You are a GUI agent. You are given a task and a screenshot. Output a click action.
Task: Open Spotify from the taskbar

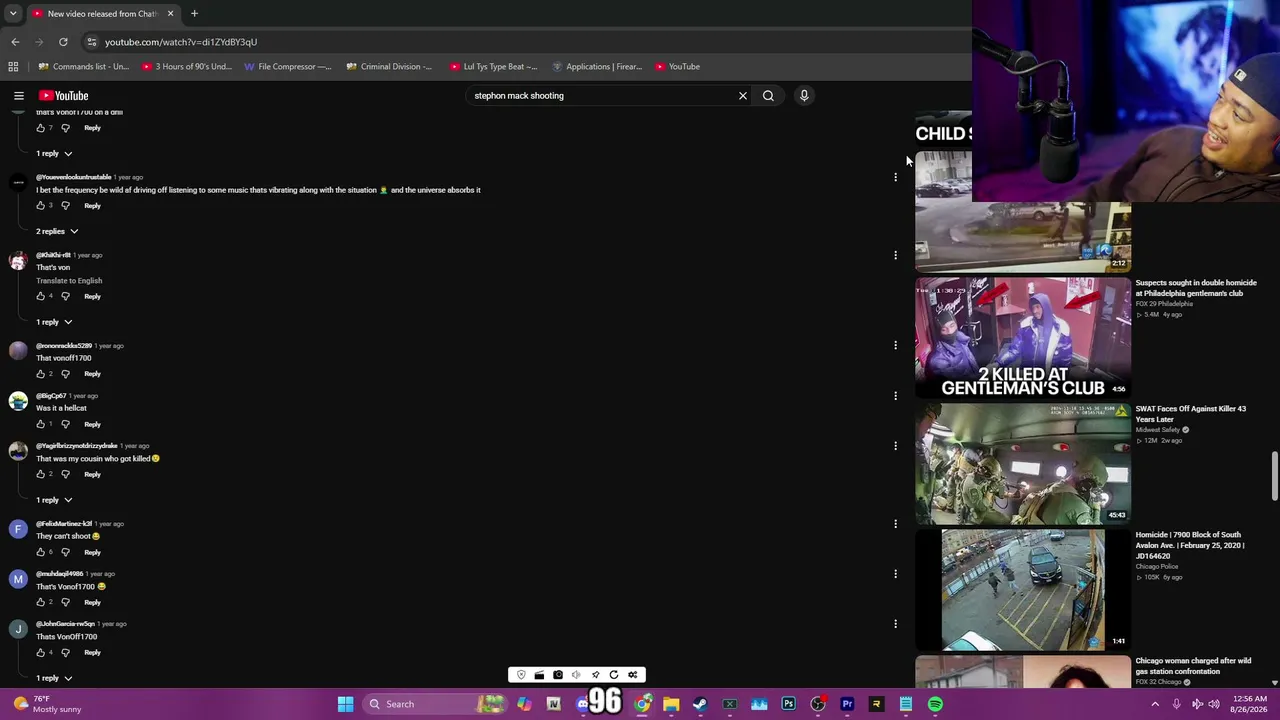935,704
